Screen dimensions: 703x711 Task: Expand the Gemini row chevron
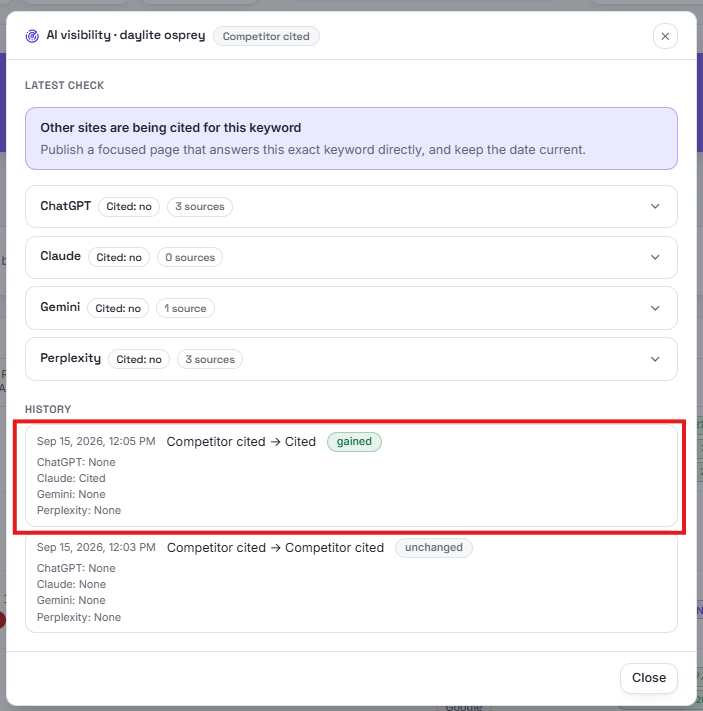pyautogui.click(x=655, y=308)
